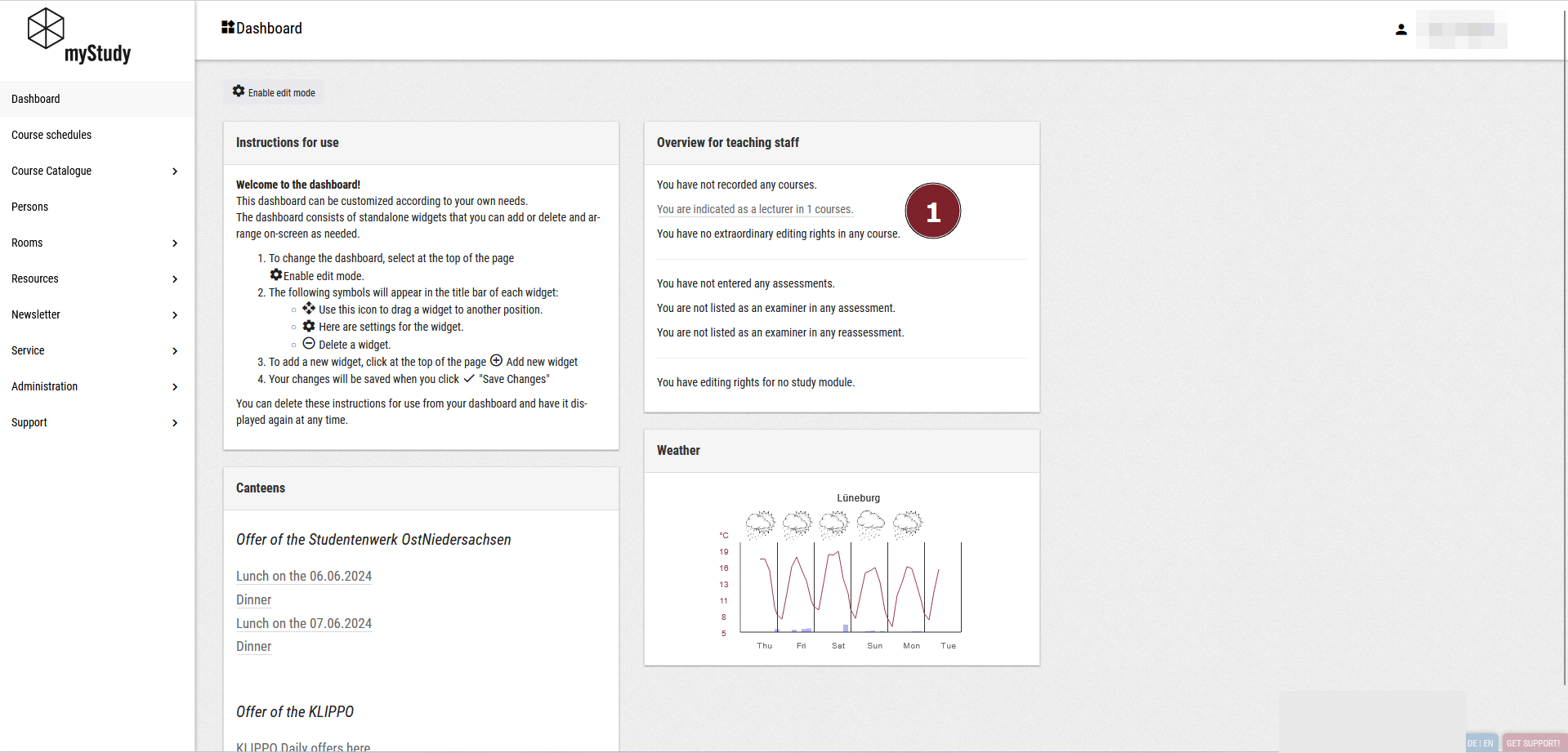The height and width of the screenshot is (753, 1568).
Task: Click the gear icon beside Enable edit mode
Action: pyautogui.click(x=239, y=91)
